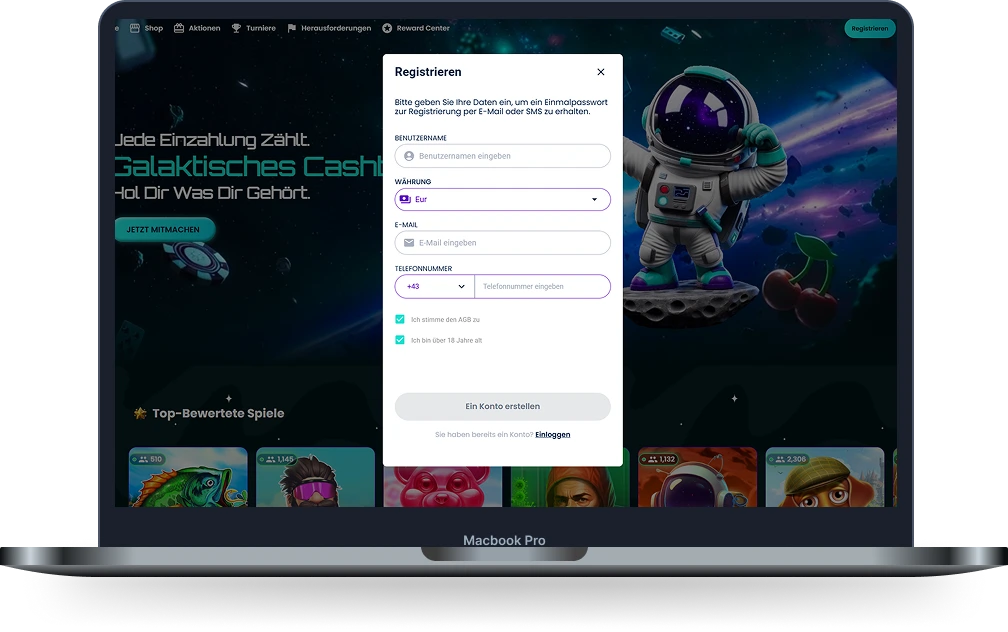Open Herausforderungen in top navigation
Screen dimensions: 1008x632
[x=328, y=28]
